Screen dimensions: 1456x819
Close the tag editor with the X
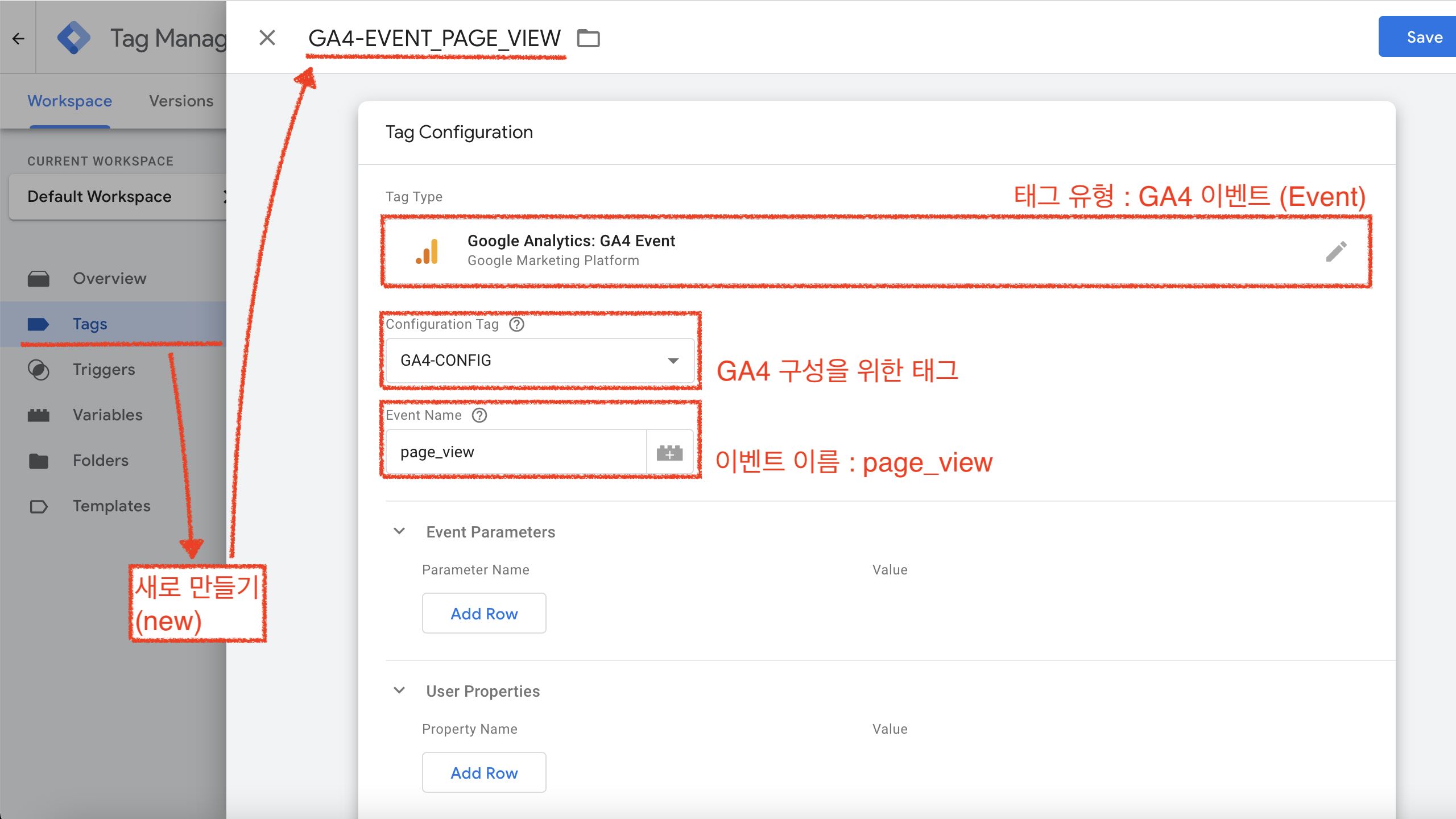pos(267,38)
